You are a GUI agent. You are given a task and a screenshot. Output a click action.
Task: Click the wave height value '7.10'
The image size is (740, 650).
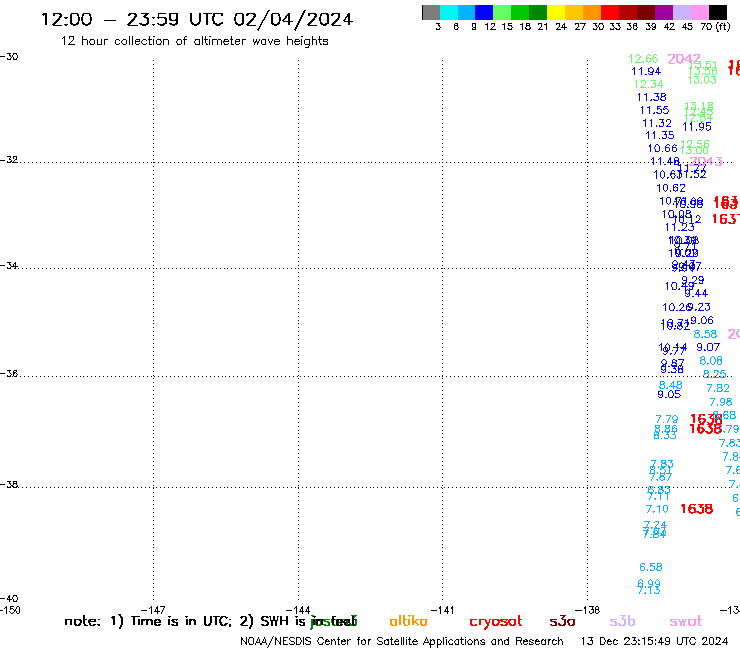pos(657,509)
